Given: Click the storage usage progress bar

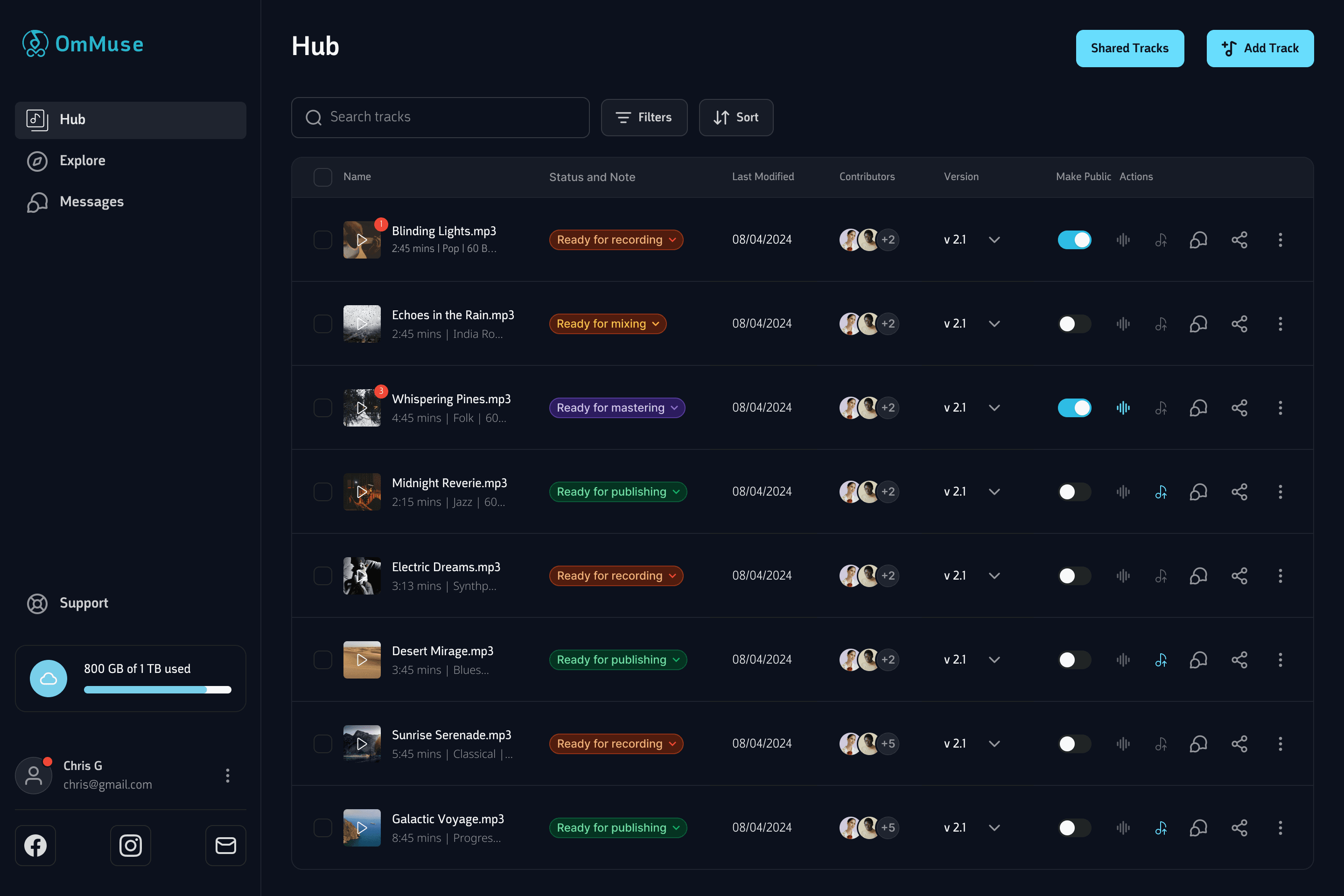Looking at the screenshot, I should click(x=157, y=690).
